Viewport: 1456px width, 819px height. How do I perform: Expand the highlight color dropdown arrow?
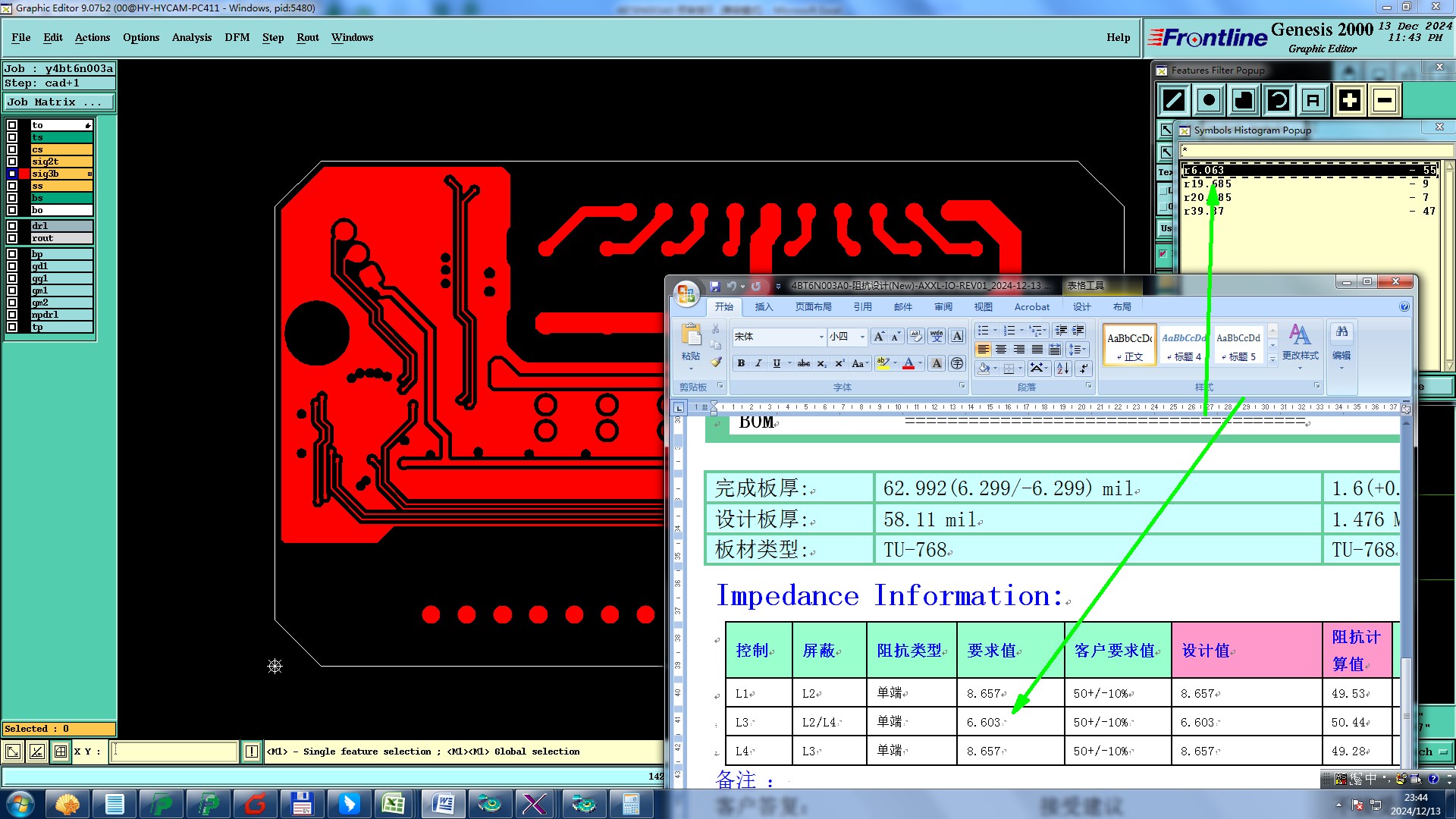click(x=895, y=363)
